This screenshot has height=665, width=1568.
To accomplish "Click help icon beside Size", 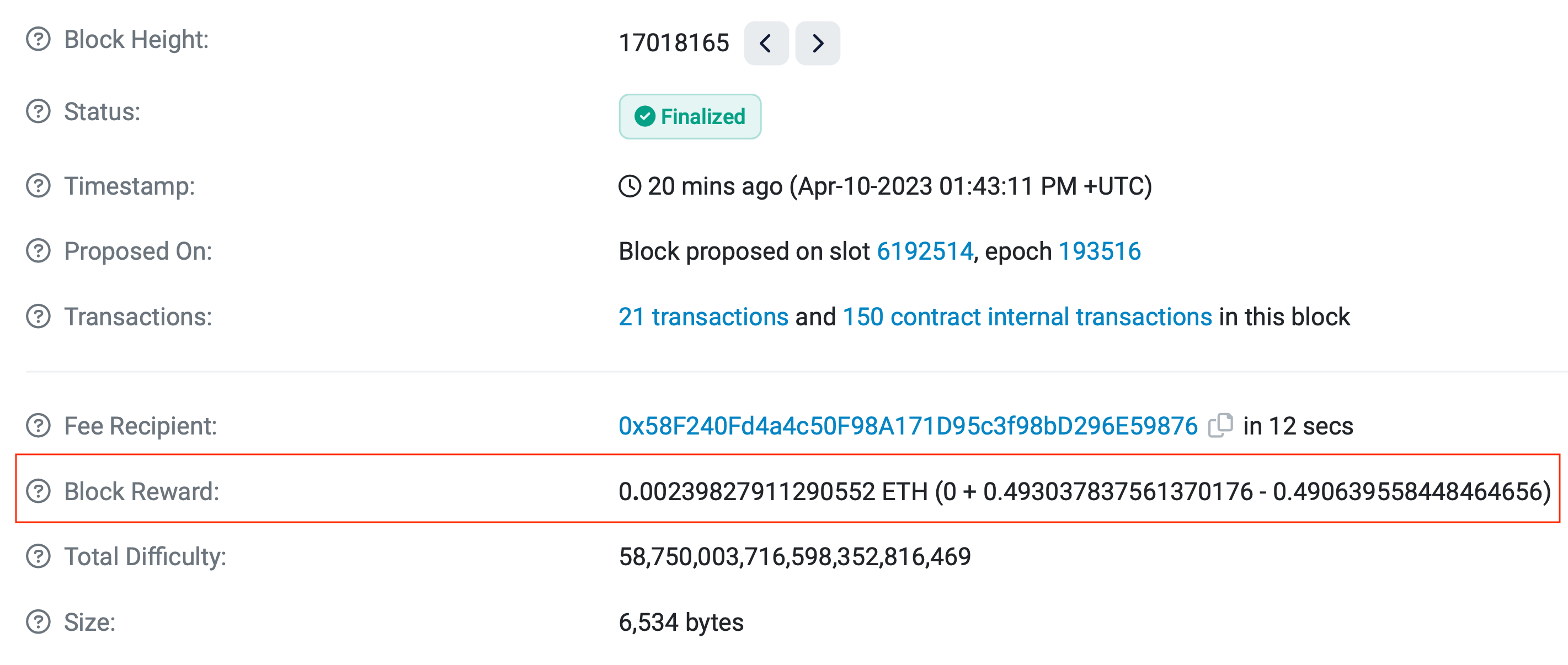I will tap(39, 623).
